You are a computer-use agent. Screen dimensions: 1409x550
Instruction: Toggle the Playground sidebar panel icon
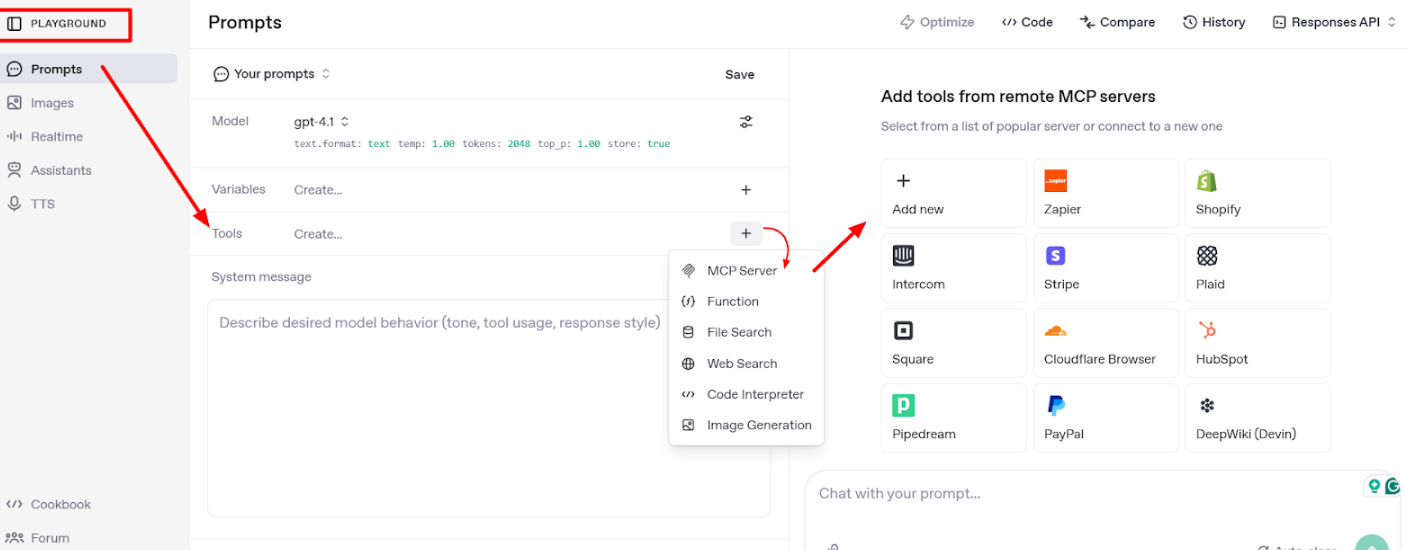click(x=14, y=23)
